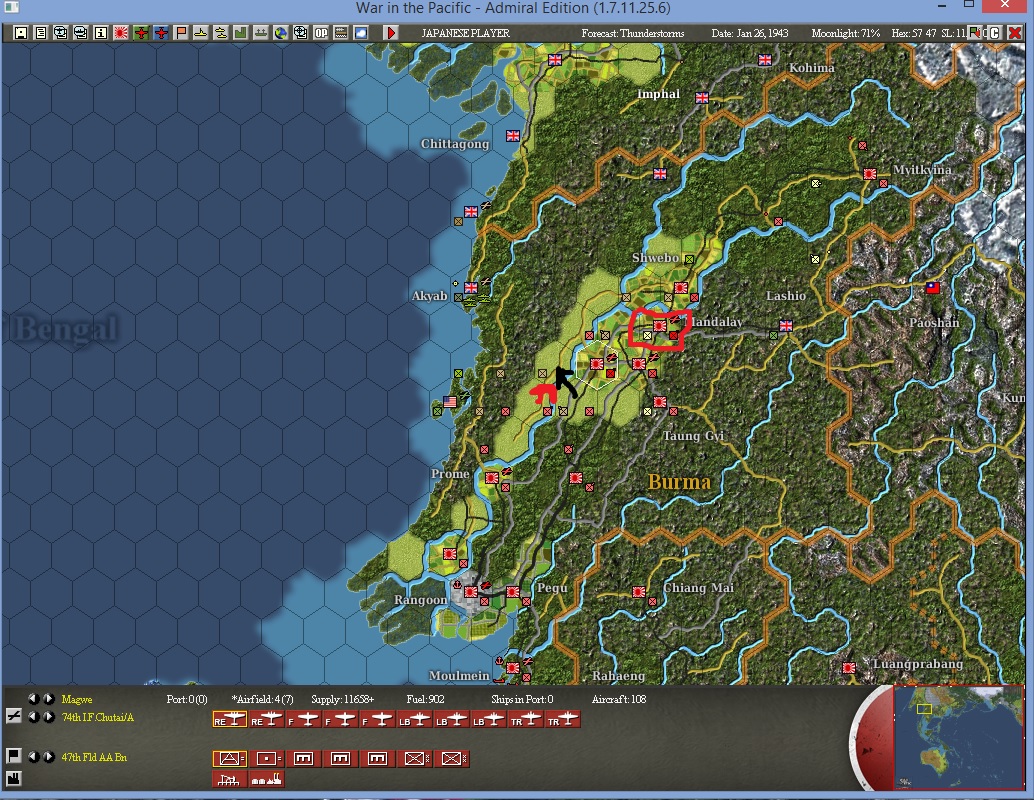This screenshot has width=1034, height=800.
Task: Click the flag icon beside the C button
Action: coord(975,32)
